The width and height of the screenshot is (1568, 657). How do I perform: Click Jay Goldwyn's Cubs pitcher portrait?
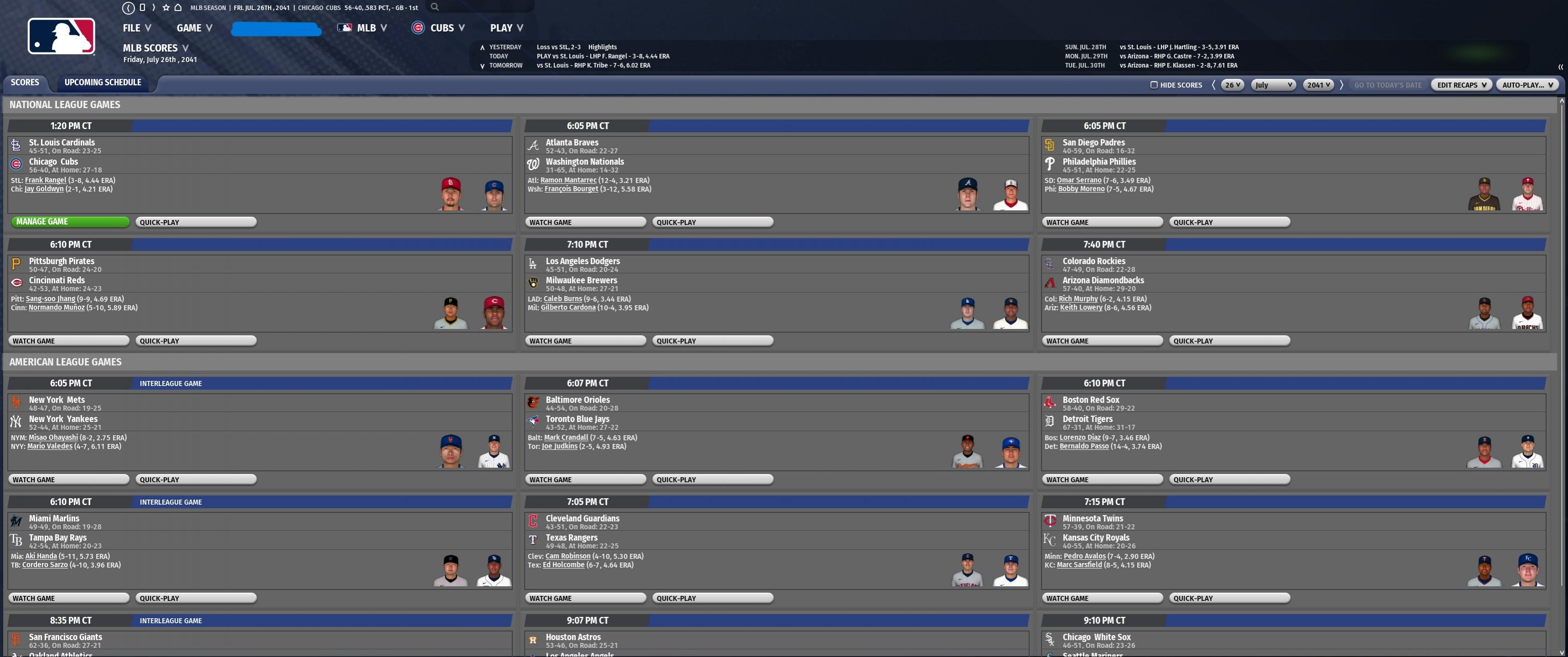494,195
